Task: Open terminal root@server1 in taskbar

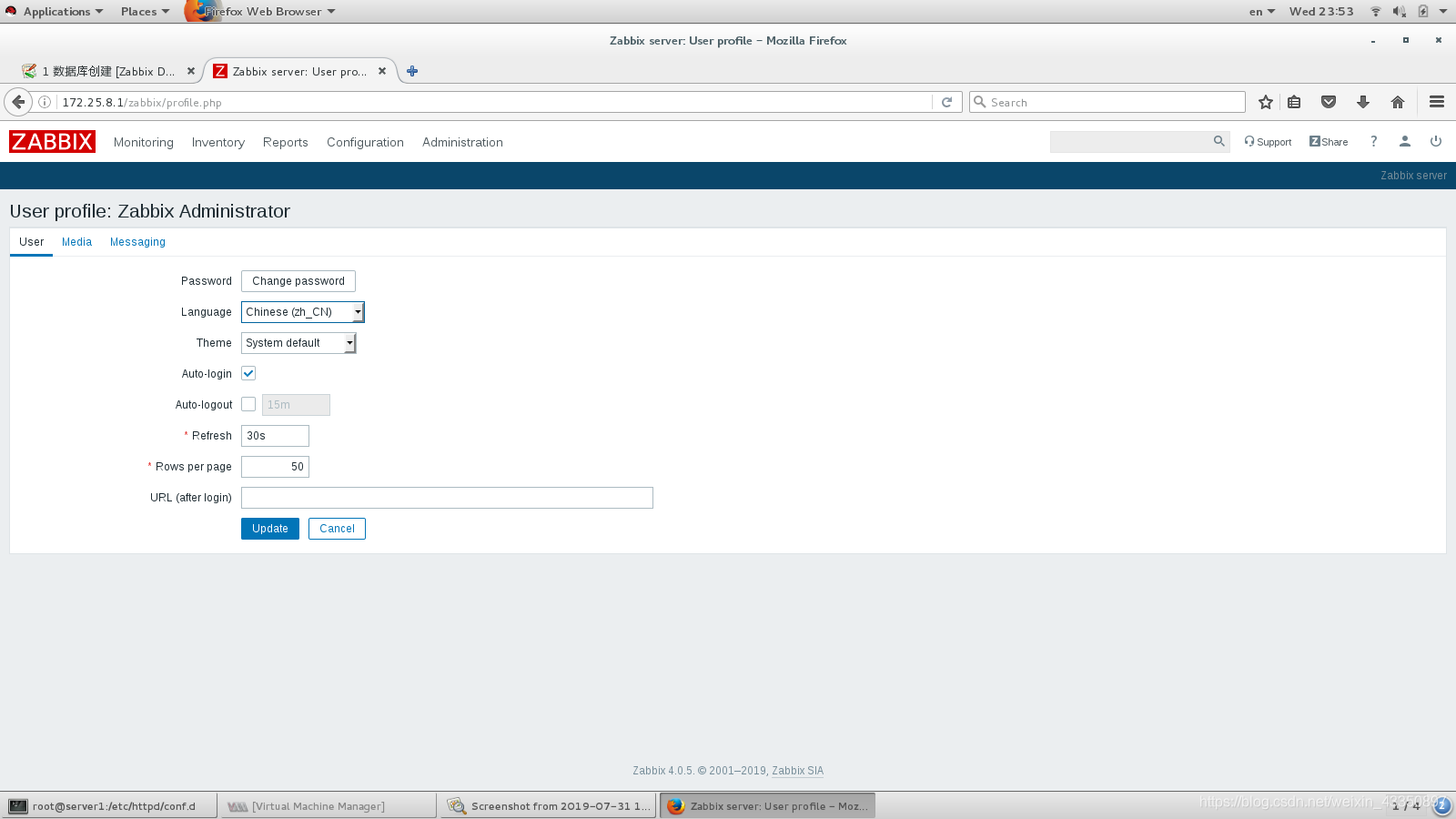Action: (109, 805)
